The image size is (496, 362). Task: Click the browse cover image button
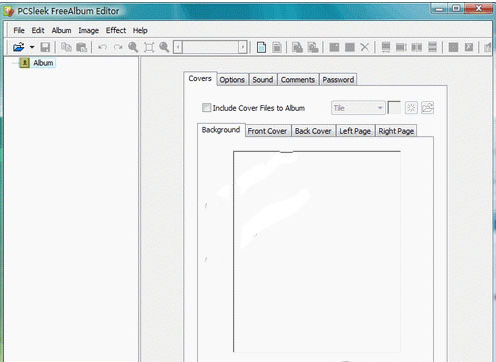click(x=427, y=108)
